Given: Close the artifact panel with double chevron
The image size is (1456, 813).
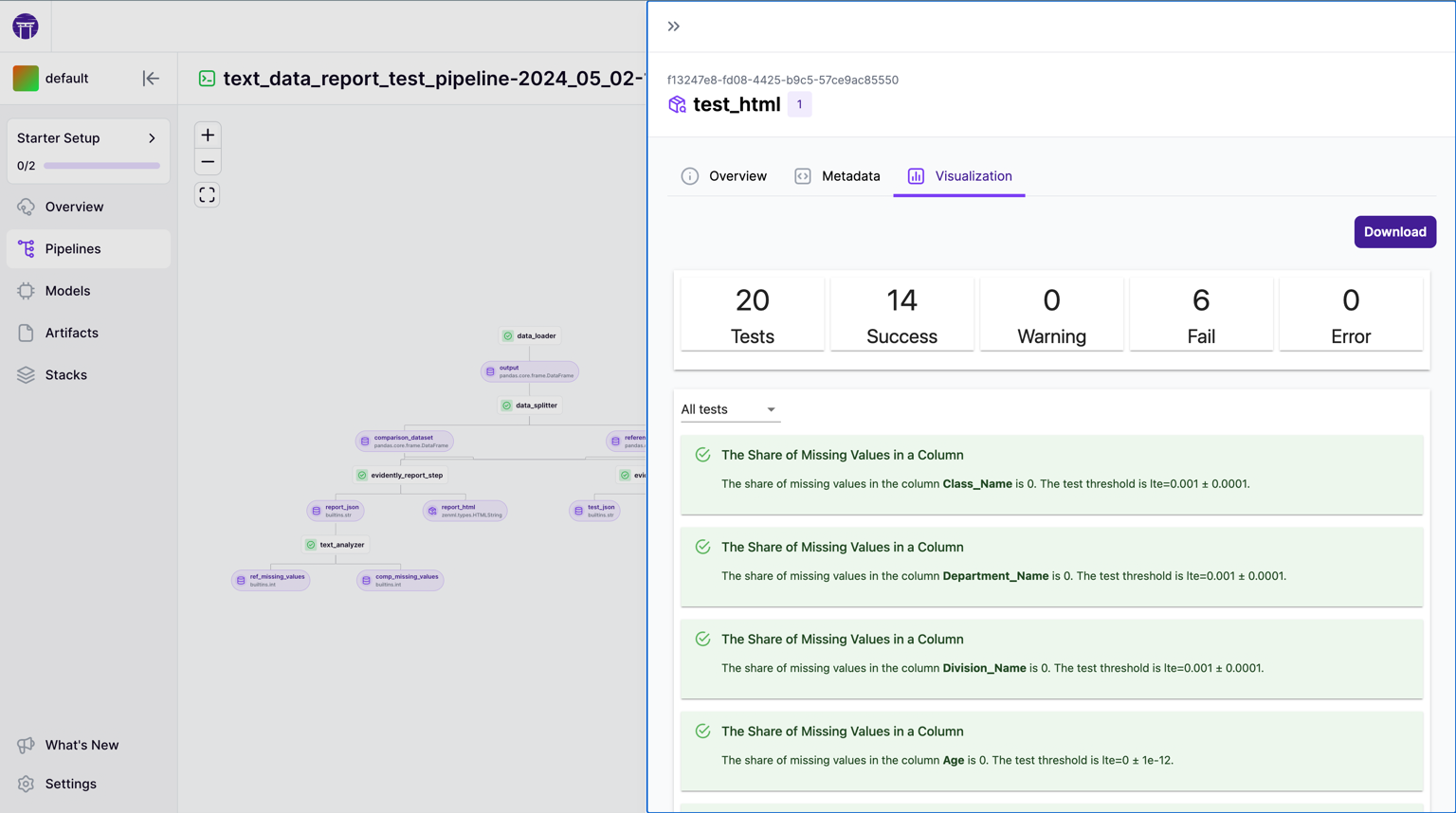Looking at the screenshot, I should (x=673, y=27).
